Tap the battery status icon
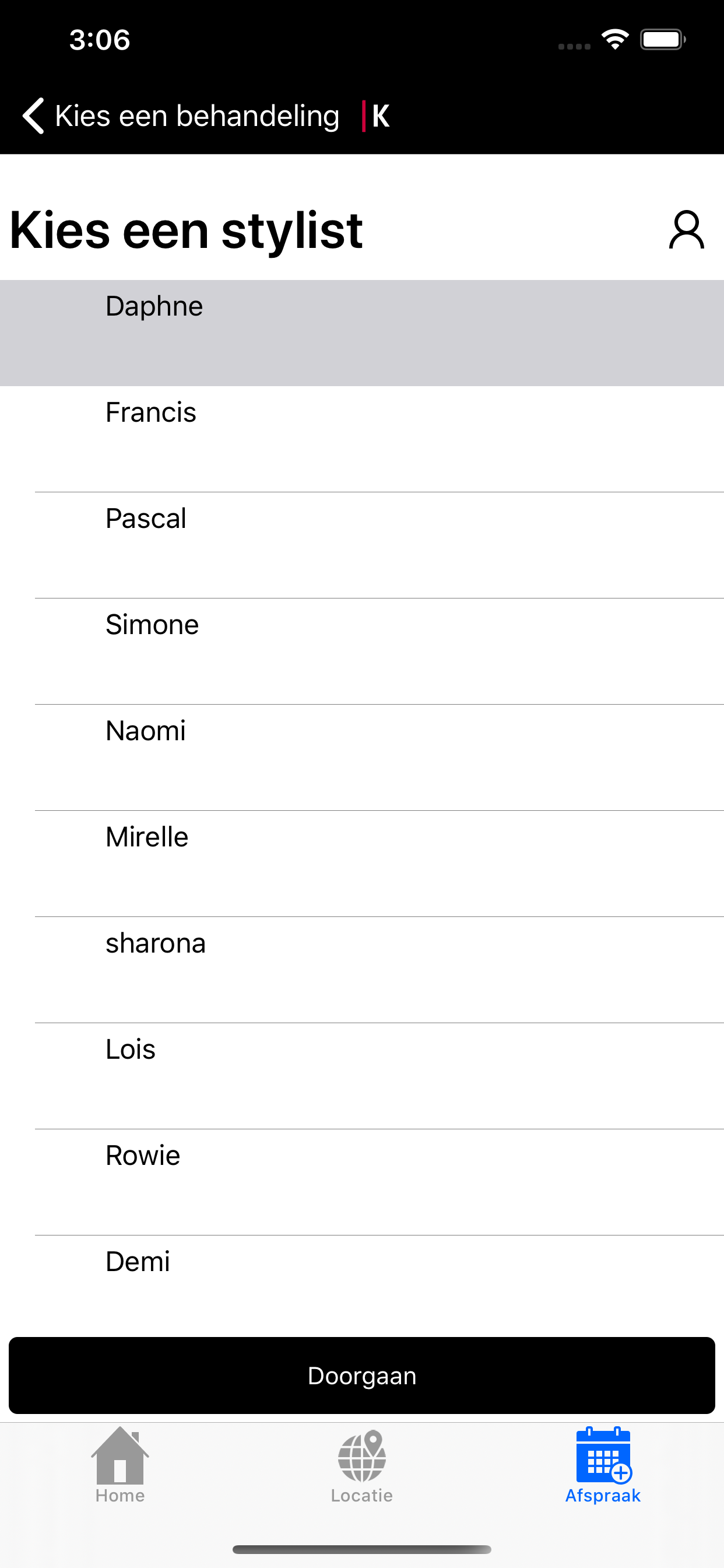 [x=663, y=40]
